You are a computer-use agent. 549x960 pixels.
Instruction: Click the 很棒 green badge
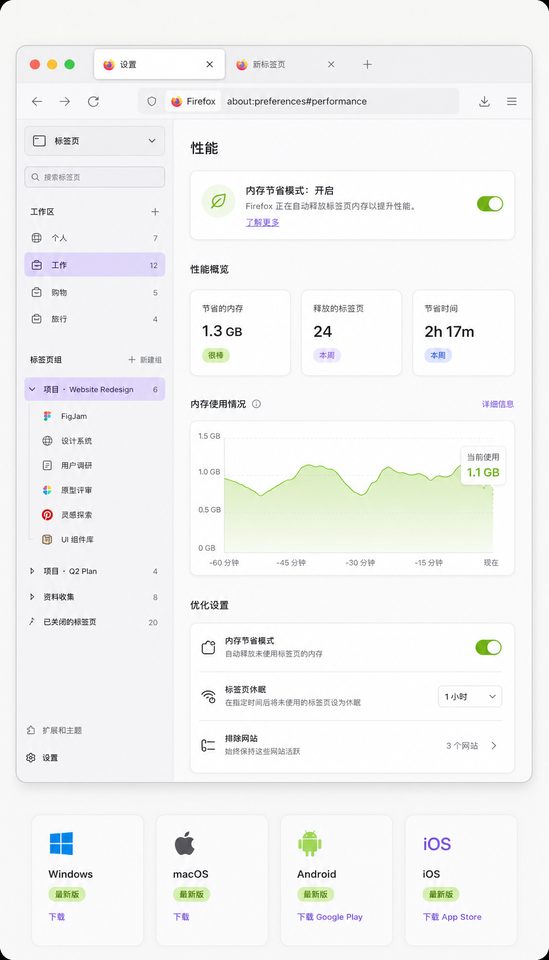tap(215, 355)
